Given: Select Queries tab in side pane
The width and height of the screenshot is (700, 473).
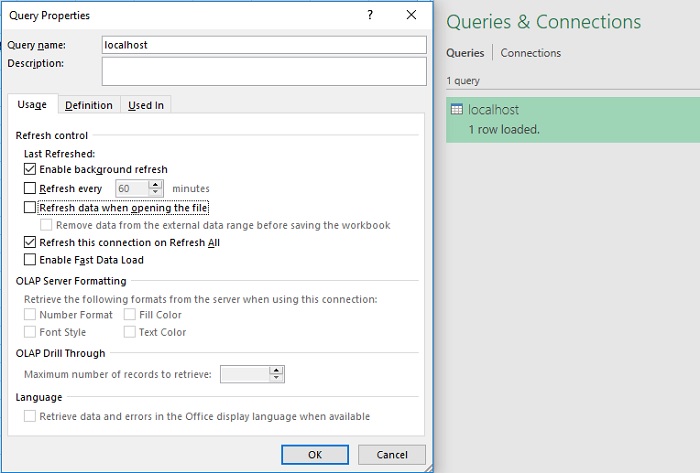Looking at the screenshot, I should (464, 53).
